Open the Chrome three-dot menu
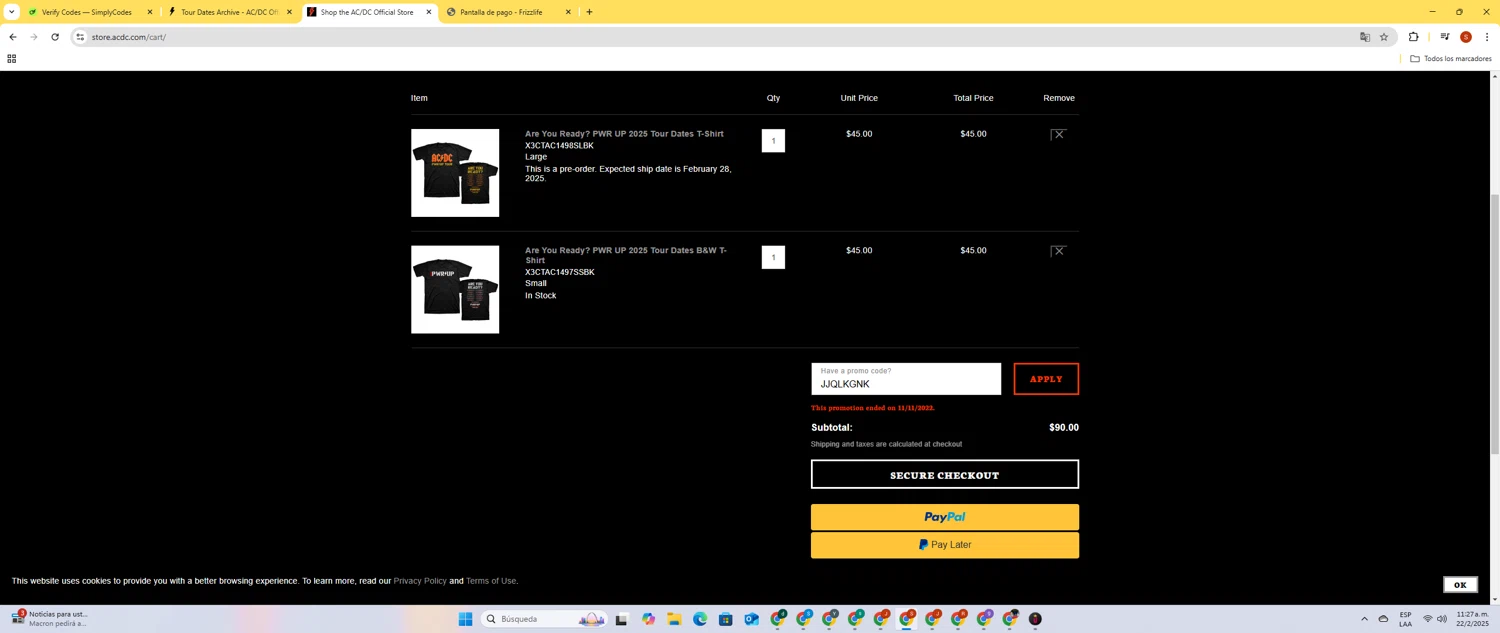This screenshot has width=1500, height=633. (x=1487, y=37)
